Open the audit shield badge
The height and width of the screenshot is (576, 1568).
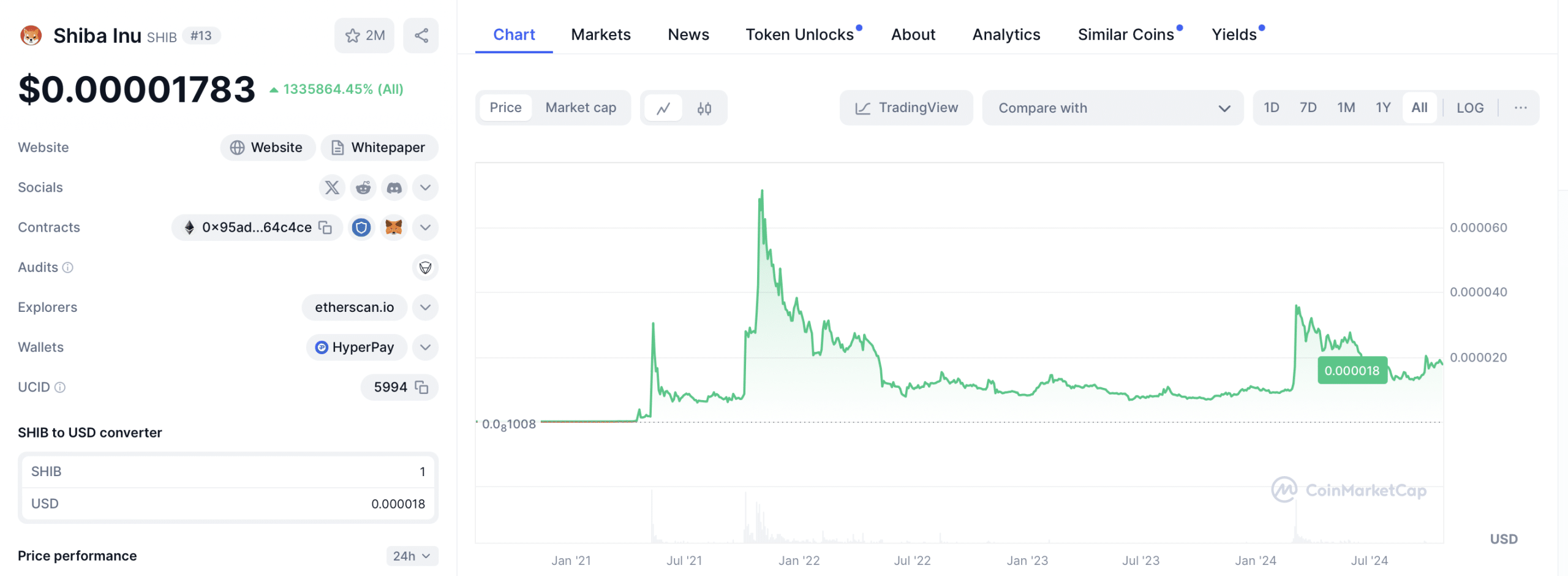(425, 268)
